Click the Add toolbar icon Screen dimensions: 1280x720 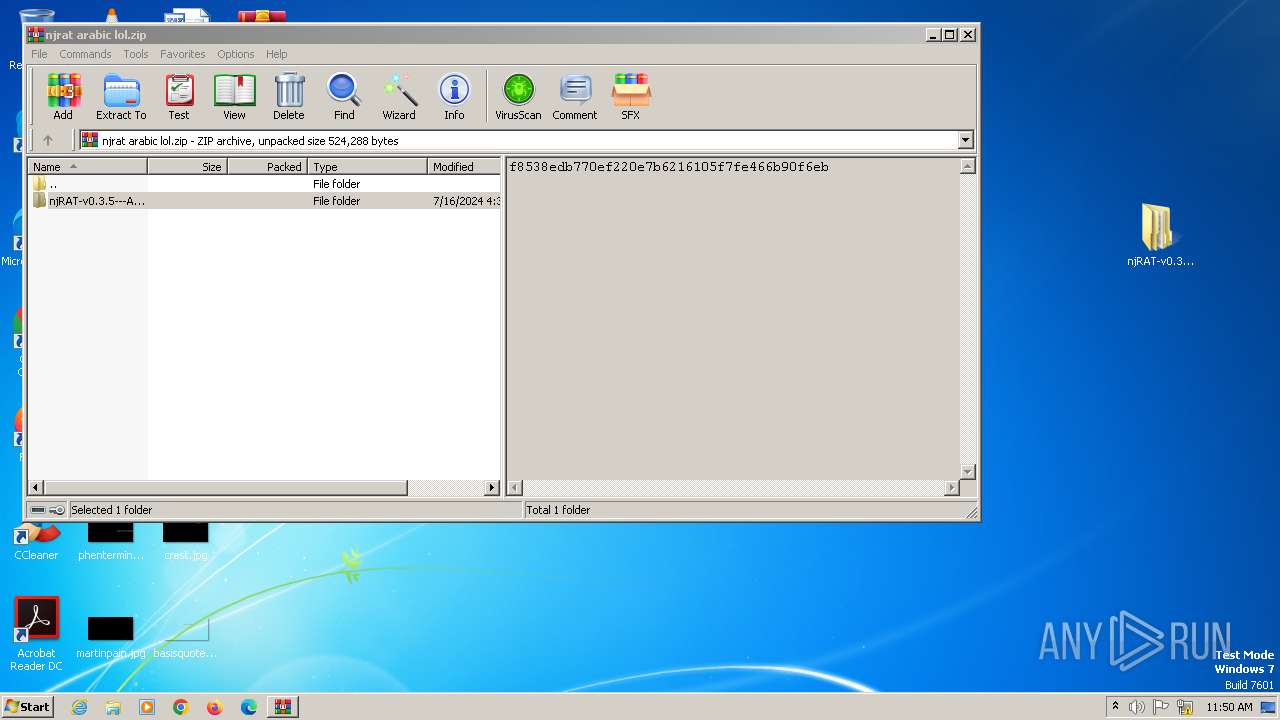tap(63, 97)
